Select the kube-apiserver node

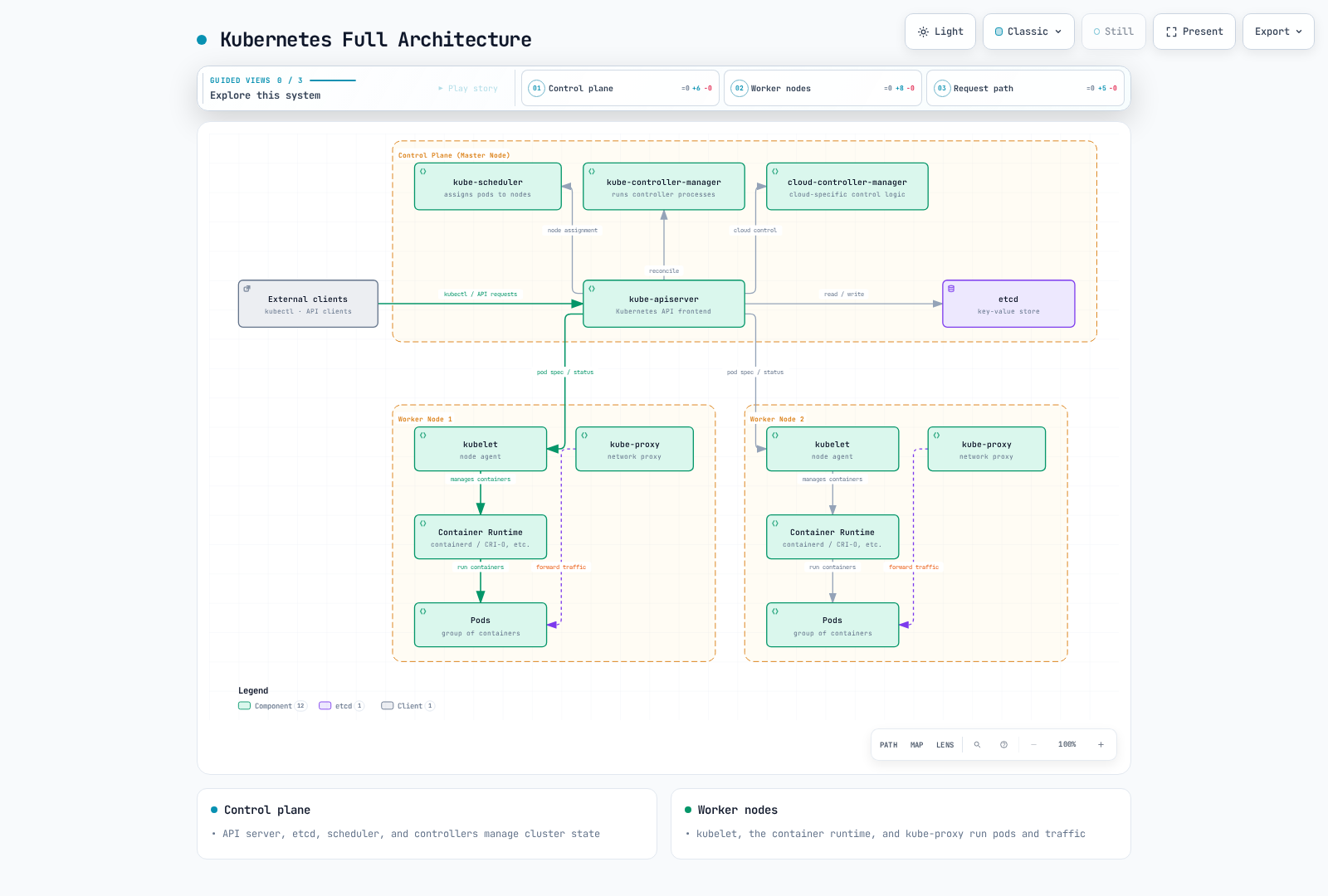[x=664, y=304]
